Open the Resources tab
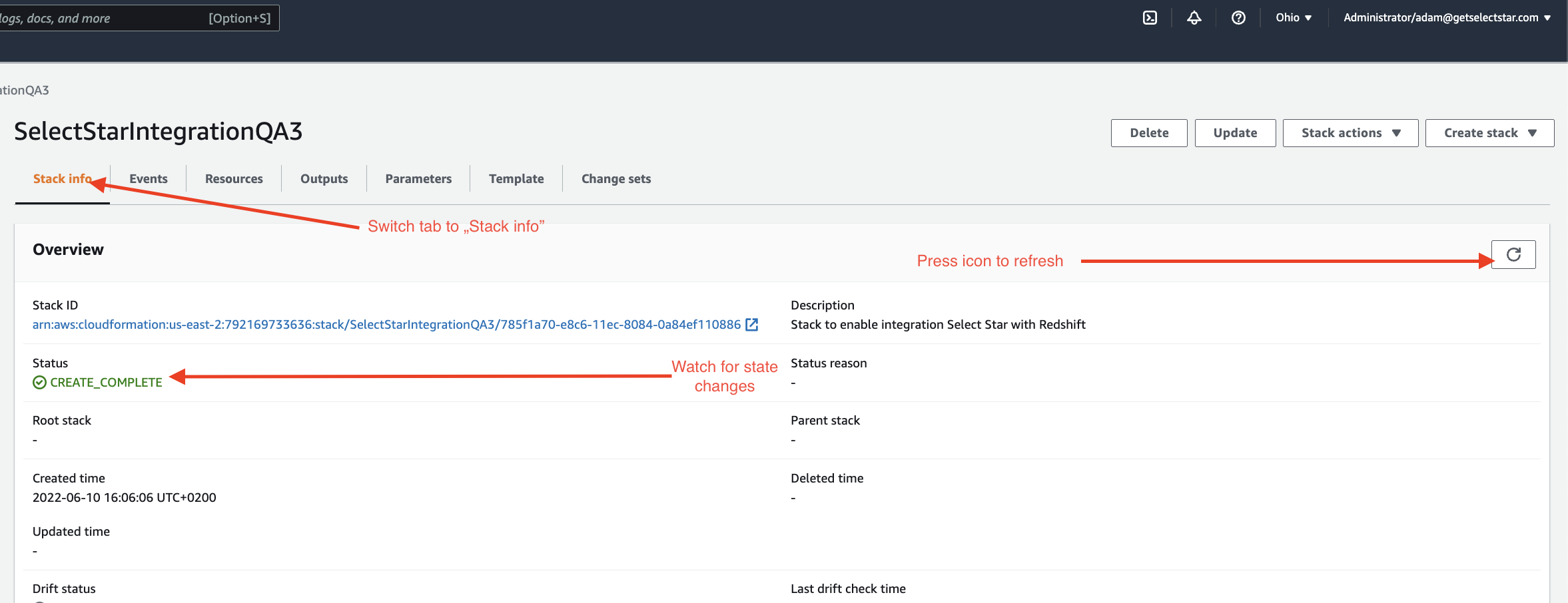This screenshot has height=603, width=1568. click(x=234, y=178)
